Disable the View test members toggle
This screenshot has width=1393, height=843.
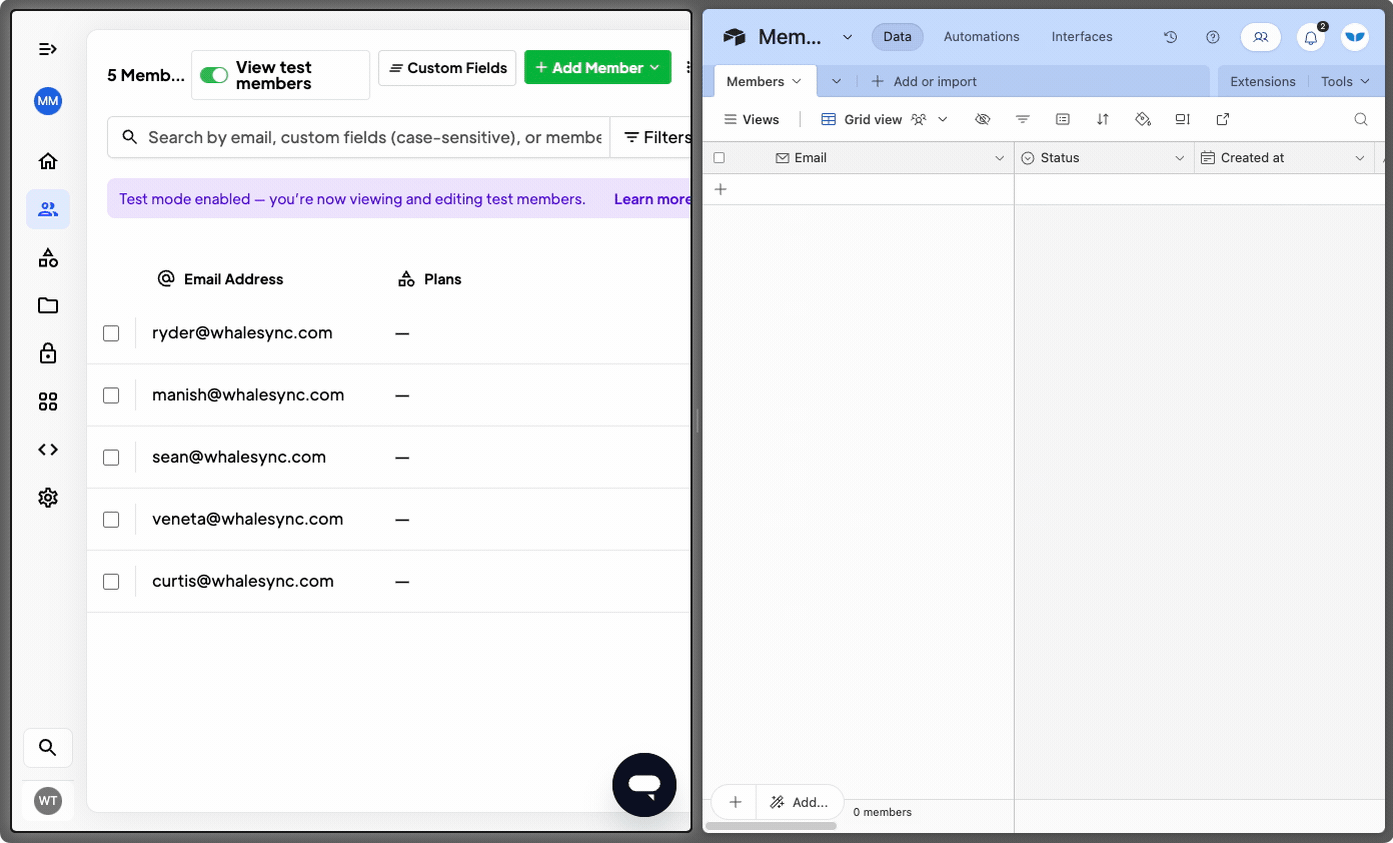[x=213, y=74]
